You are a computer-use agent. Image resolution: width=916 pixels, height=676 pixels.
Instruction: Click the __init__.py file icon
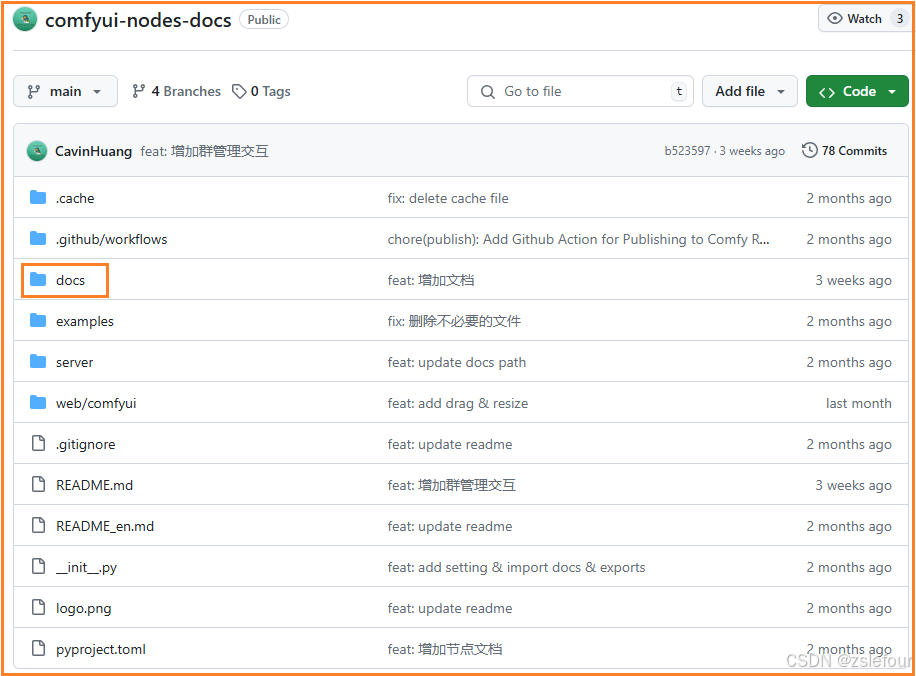[x=39, y=566]
